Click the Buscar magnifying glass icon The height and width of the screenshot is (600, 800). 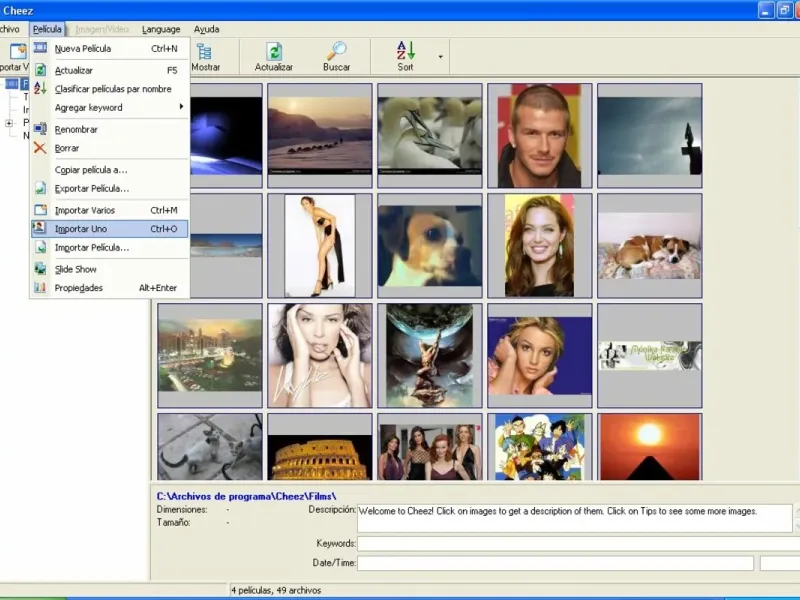click(x=337, y=51)
